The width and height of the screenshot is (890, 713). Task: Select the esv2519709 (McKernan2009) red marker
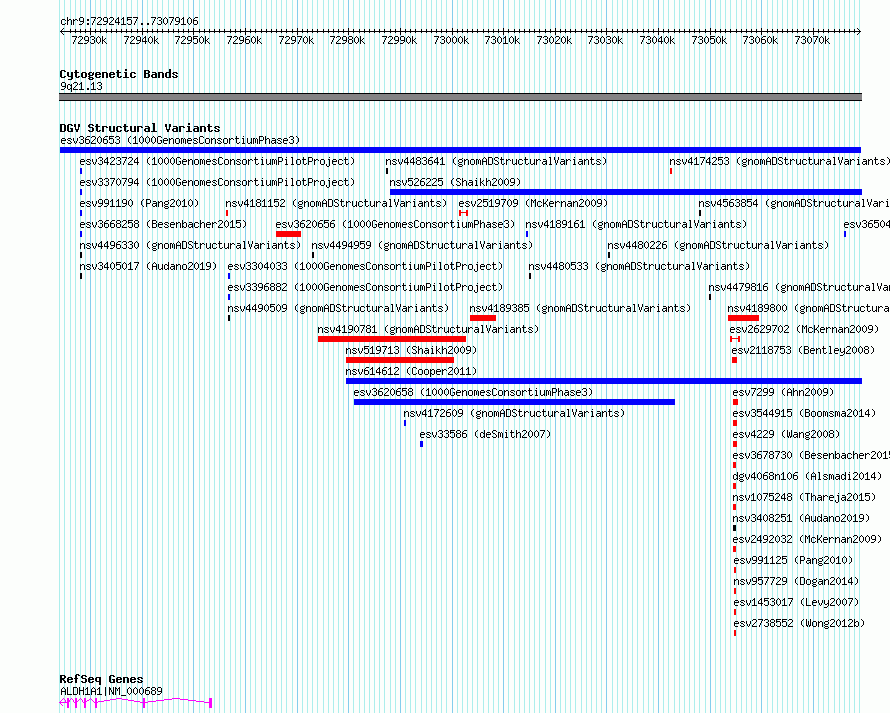point(464,213)
